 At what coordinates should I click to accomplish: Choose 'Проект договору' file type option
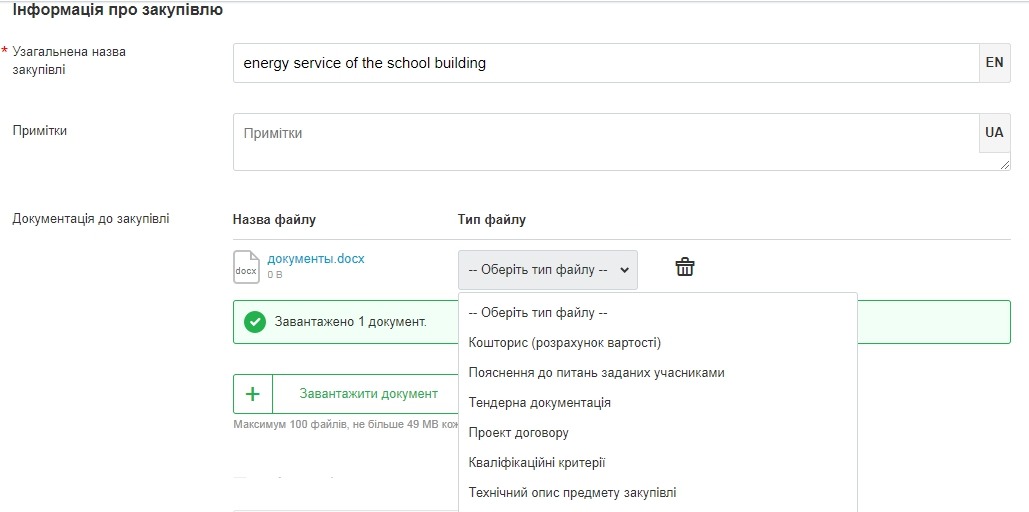click(518, 433)
